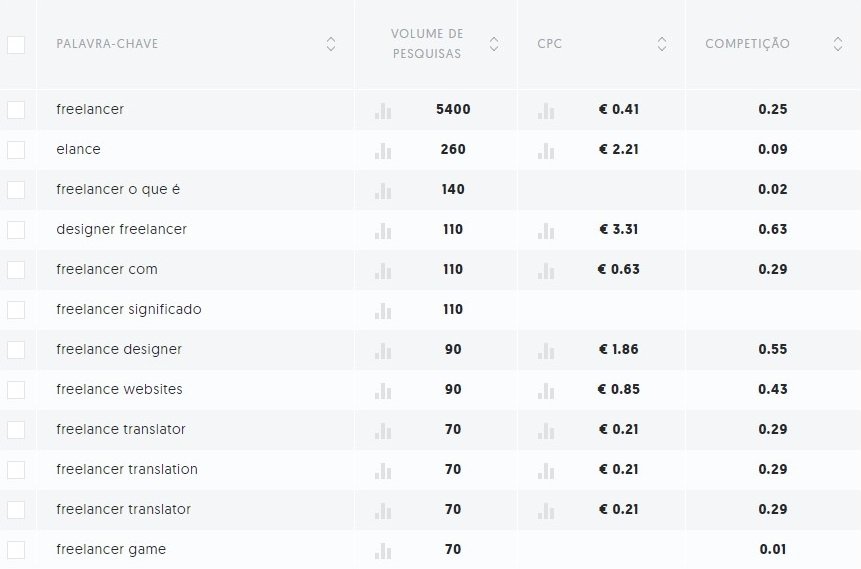861x569 pixels.
Task: Click CPC chart icon for freelance websites
Action: click(545, 390)
